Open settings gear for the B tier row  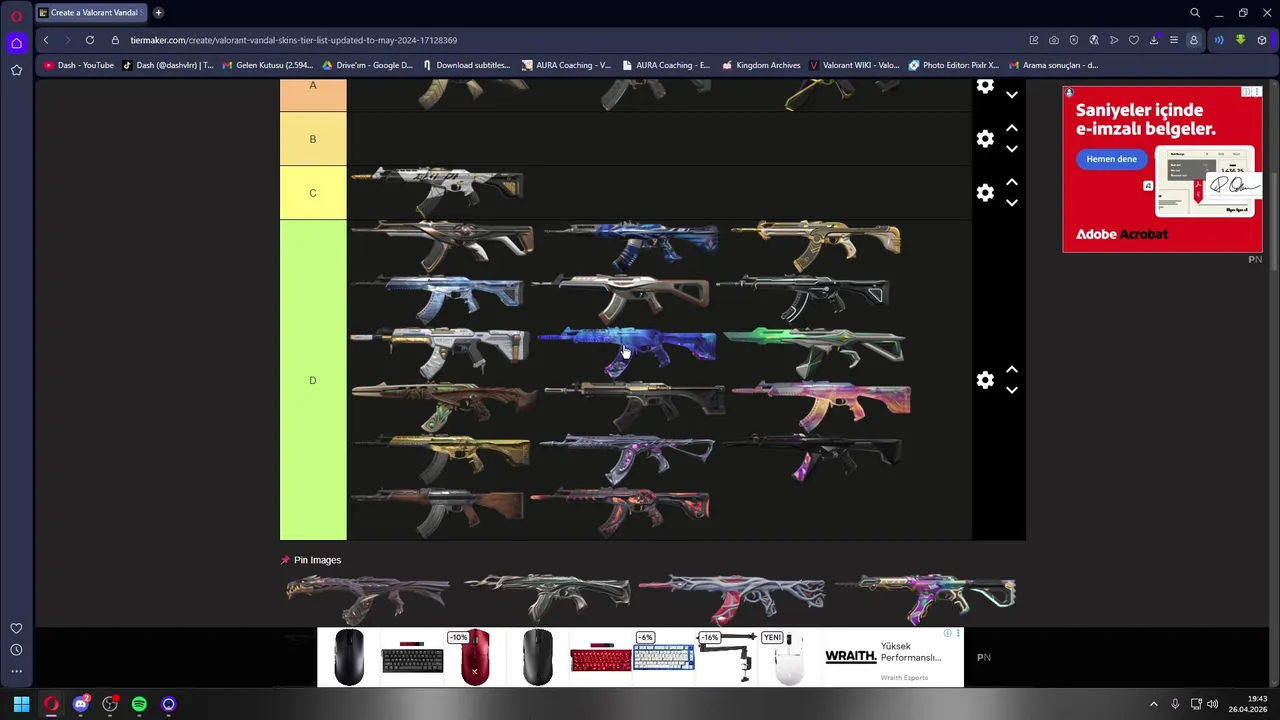(x=985, y=139)
